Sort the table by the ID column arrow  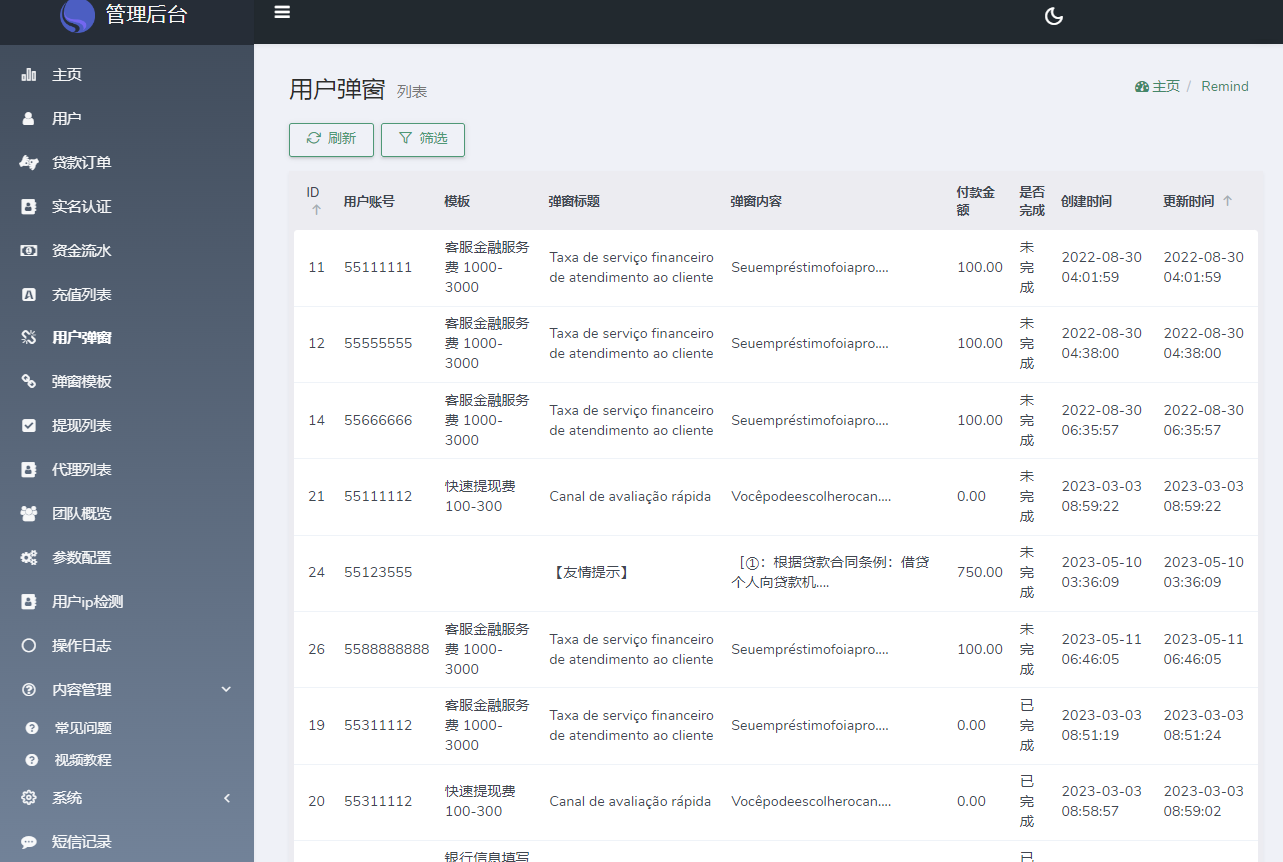(316, 210)
